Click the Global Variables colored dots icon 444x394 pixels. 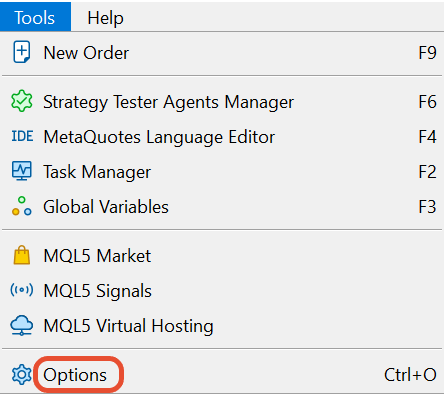[22, 206]
